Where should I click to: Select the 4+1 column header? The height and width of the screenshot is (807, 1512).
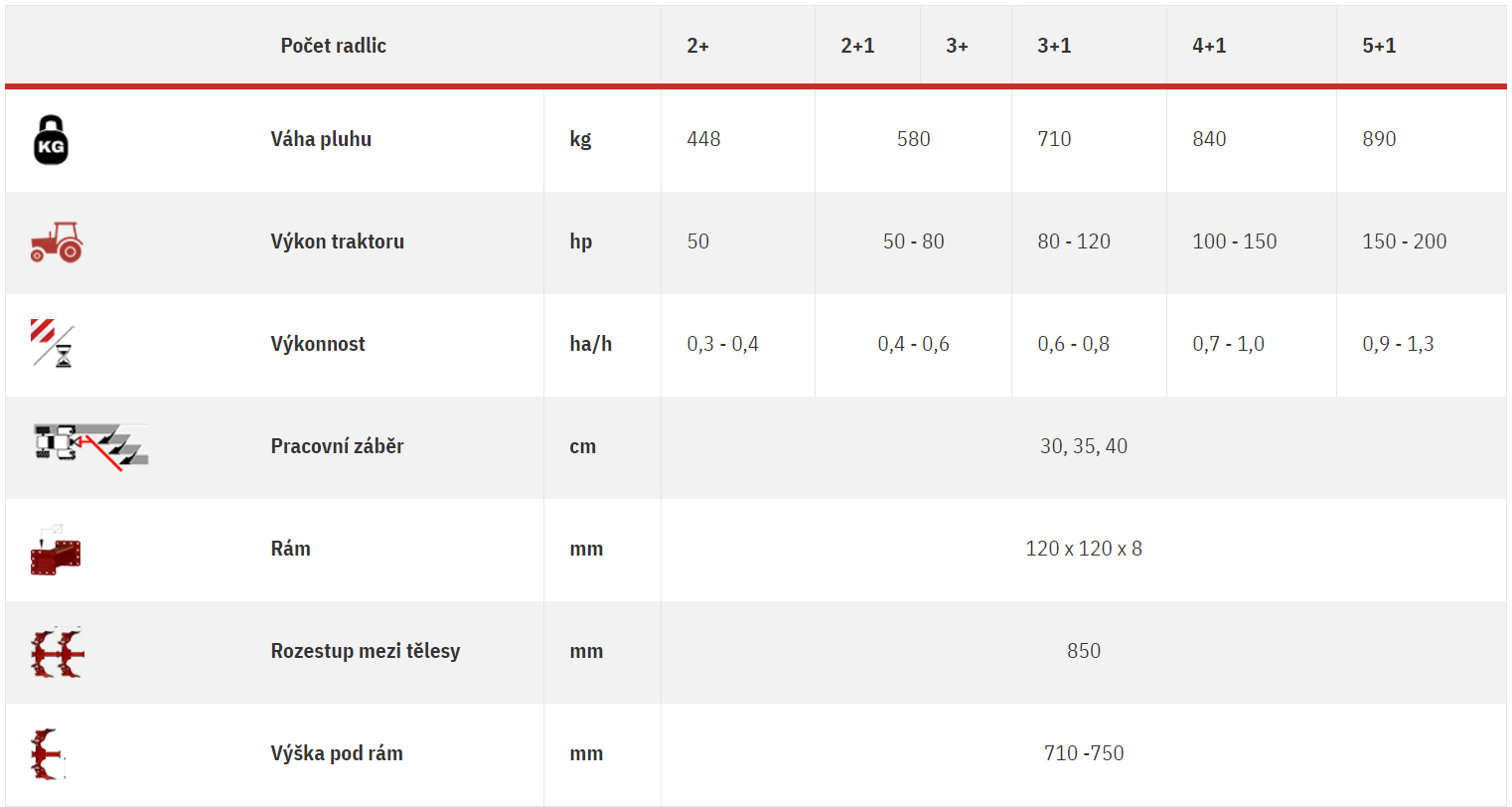(x=1209, y=46)
